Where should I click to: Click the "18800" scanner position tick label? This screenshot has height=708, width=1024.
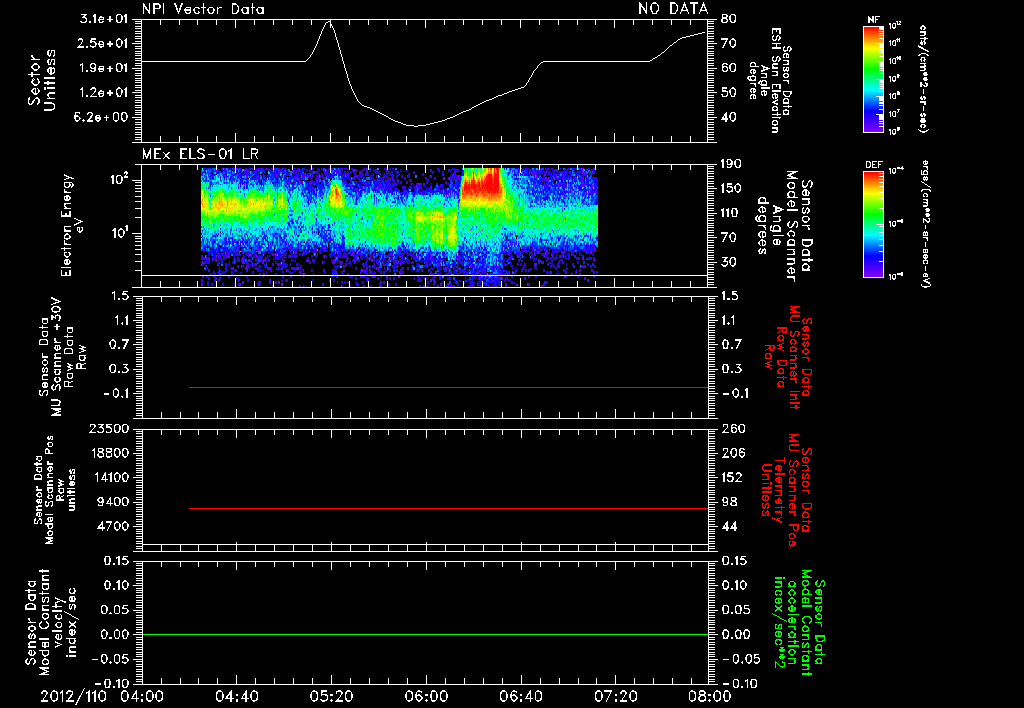(x=109, y=453)
